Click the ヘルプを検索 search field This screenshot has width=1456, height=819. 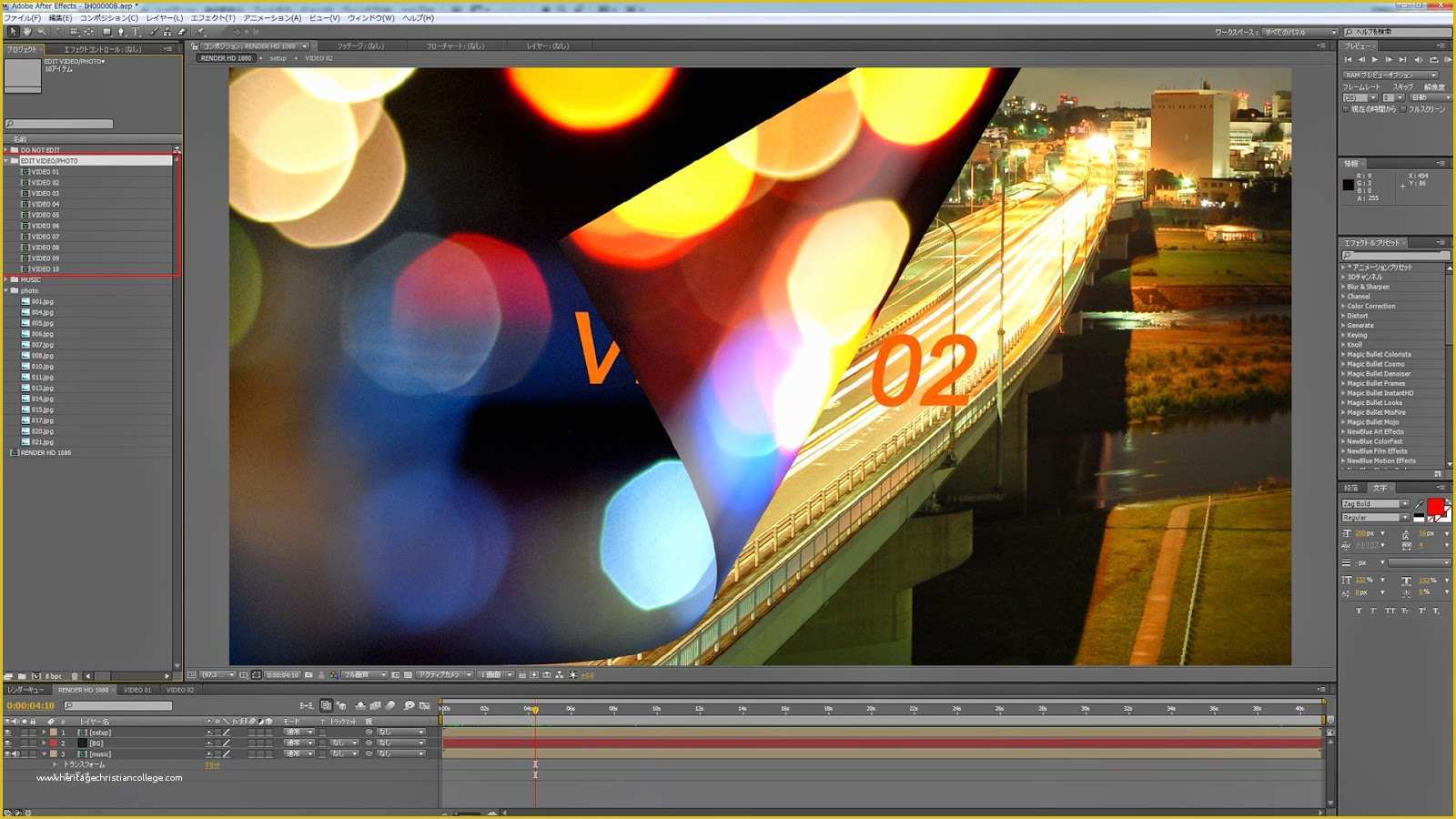pyautogui.click(x=1398, y=32)
